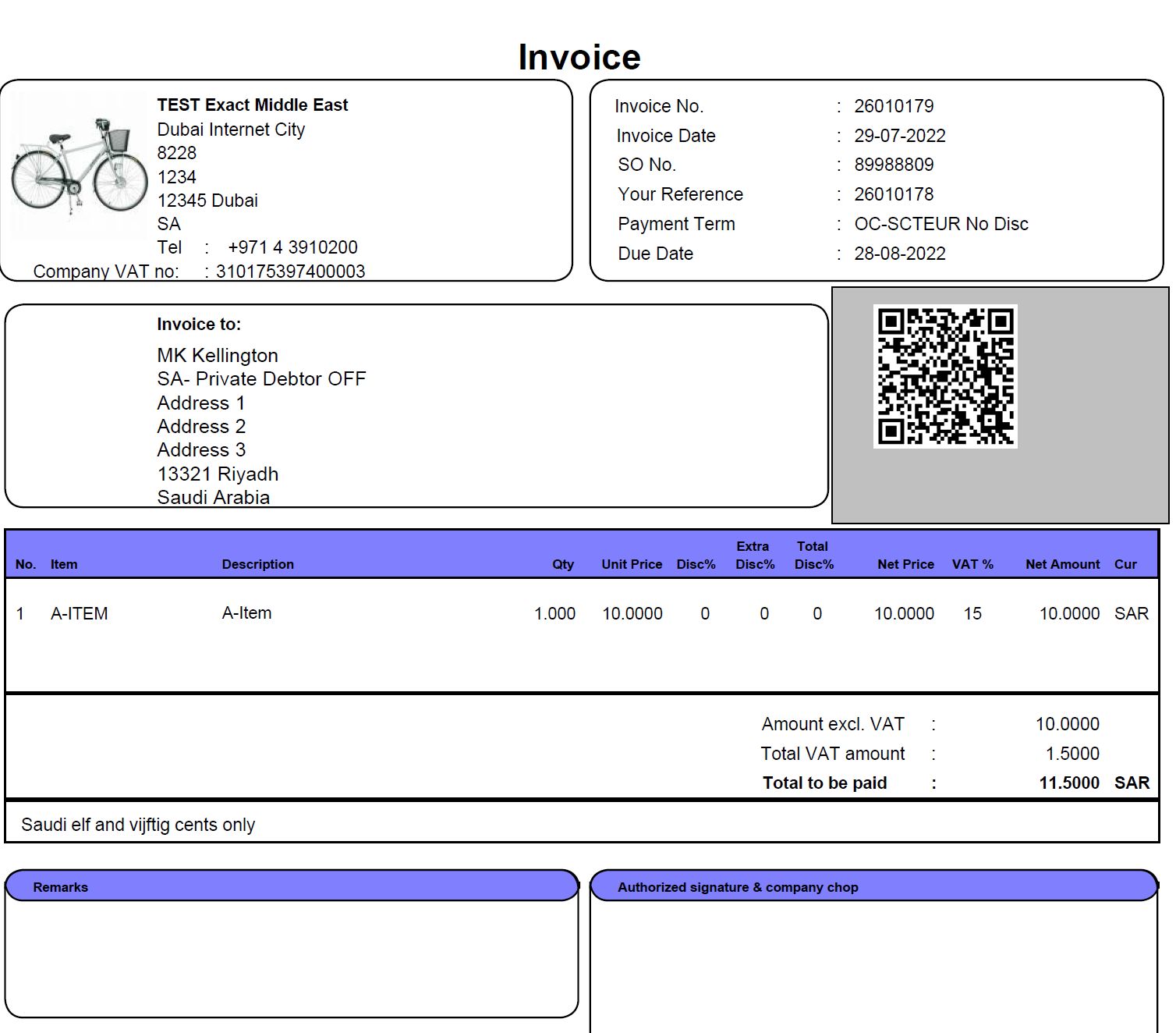1176x1033 pixels.
Task: Click the Invoice title heading
Action: 579,57
